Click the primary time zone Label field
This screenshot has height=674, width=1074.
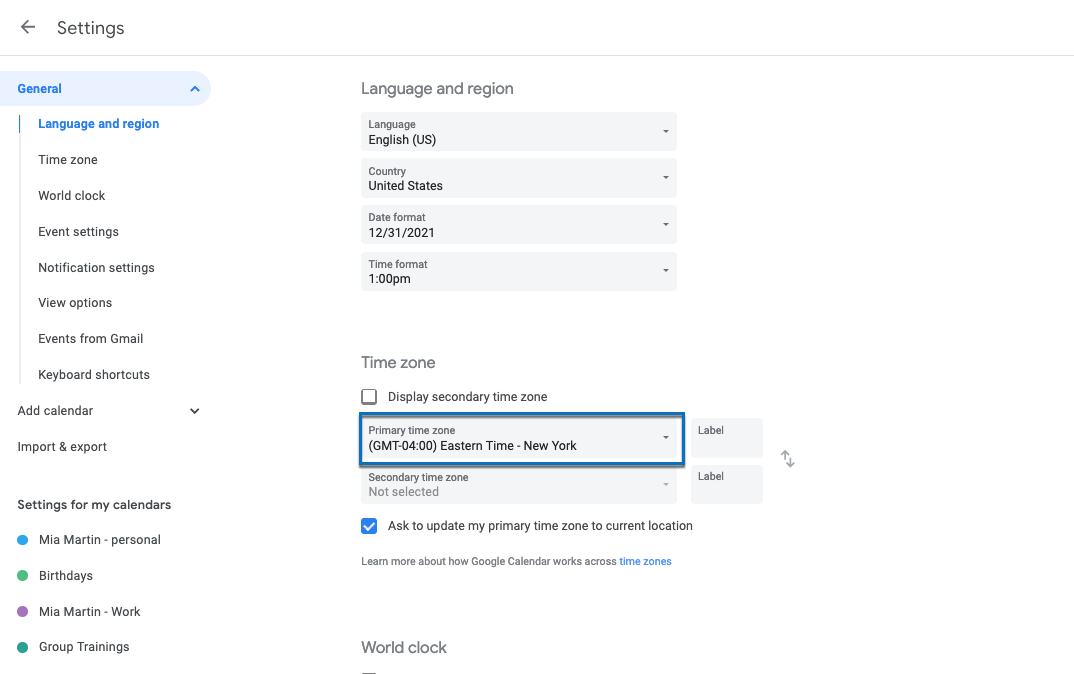point(726,439)
